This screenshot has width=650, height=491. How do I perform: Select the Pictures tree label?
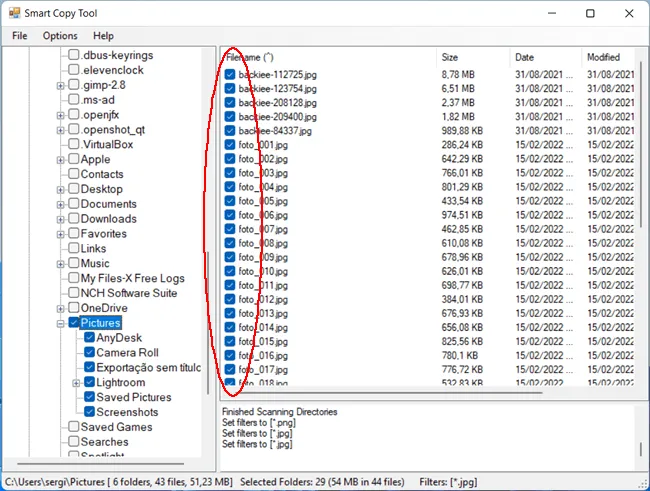click(x=100, y=323)
